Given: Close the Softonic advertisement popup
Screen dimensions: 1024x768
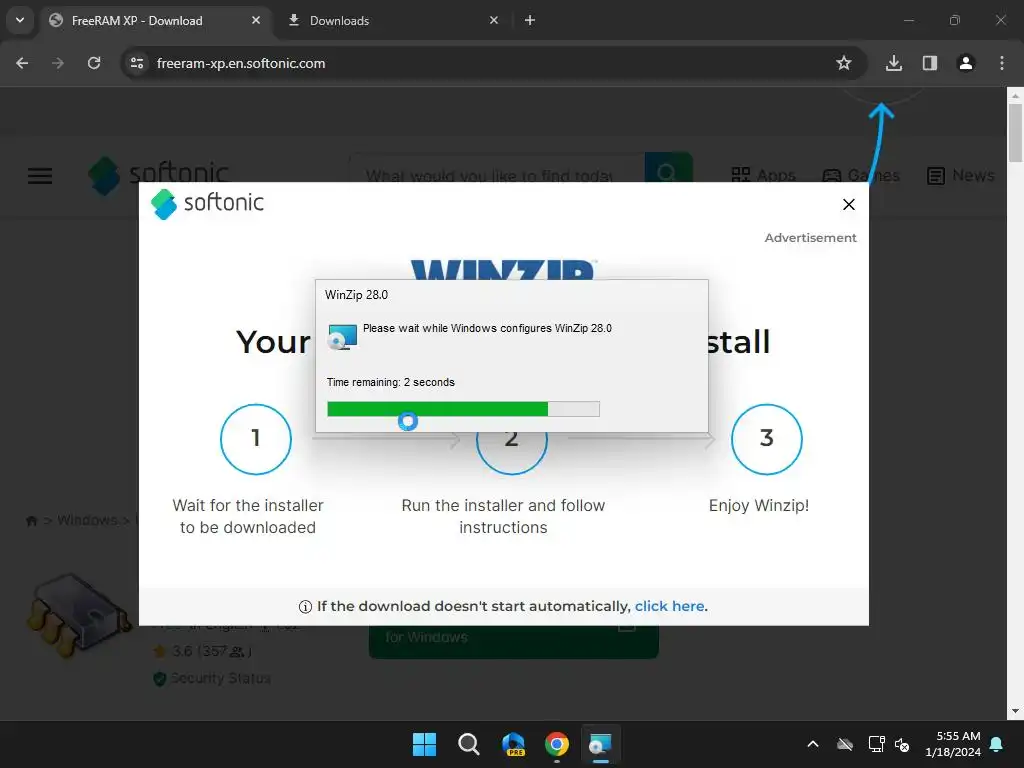Looking at the screenshot, I should (849, 204).
